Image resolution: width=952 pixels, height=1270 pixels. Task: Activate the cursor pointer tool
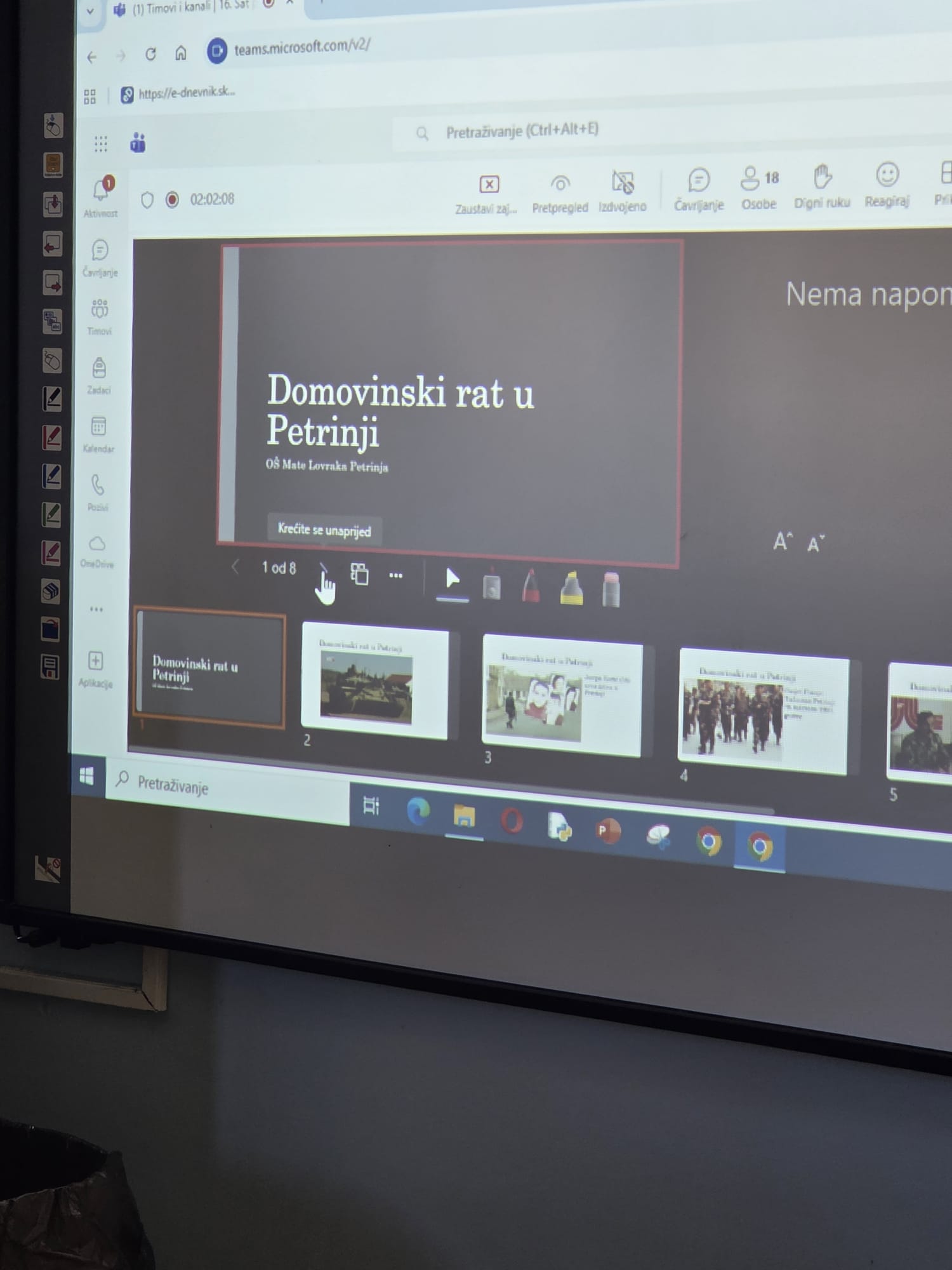[x=452, y=580]
